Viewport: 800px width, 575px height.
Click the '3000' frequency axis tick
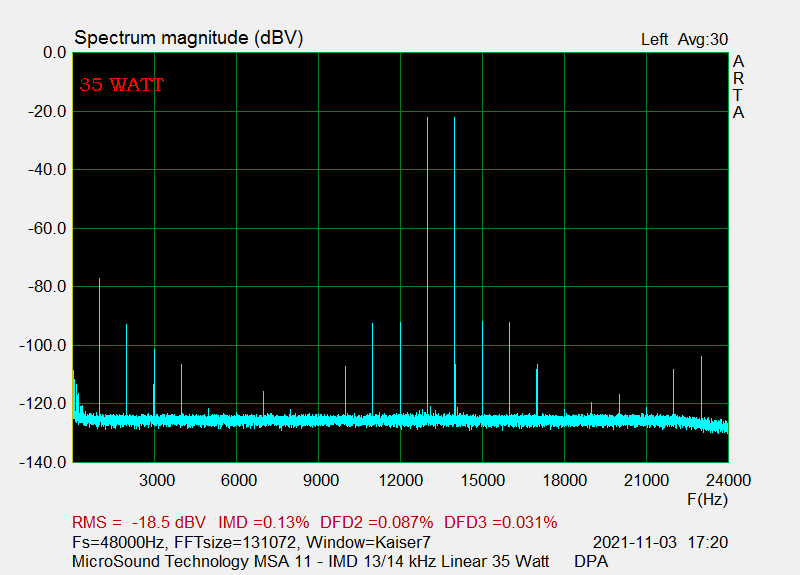coord(157,481)
